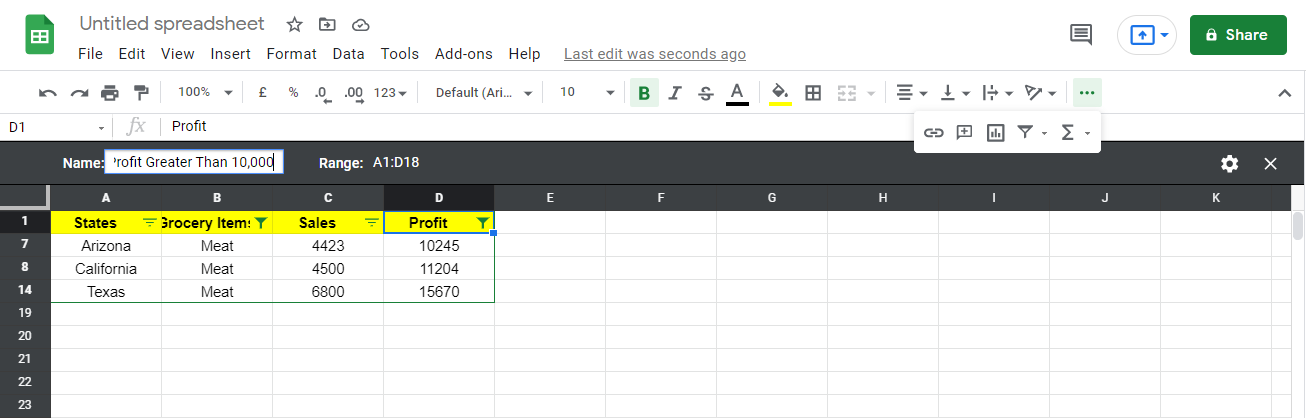
Task: Open the Profit column filter dropdown
Action: point(483,223)
